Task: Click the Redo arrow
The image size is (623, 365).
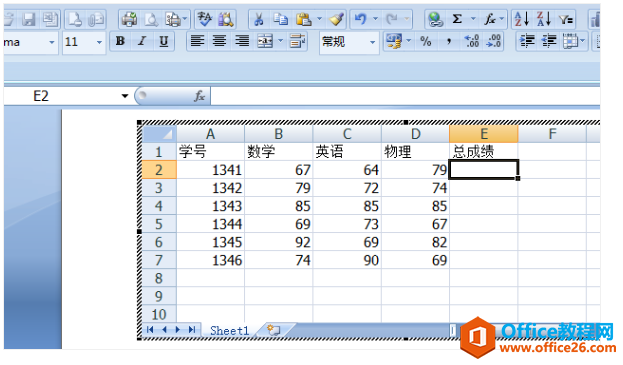Action: coord(392,19)
